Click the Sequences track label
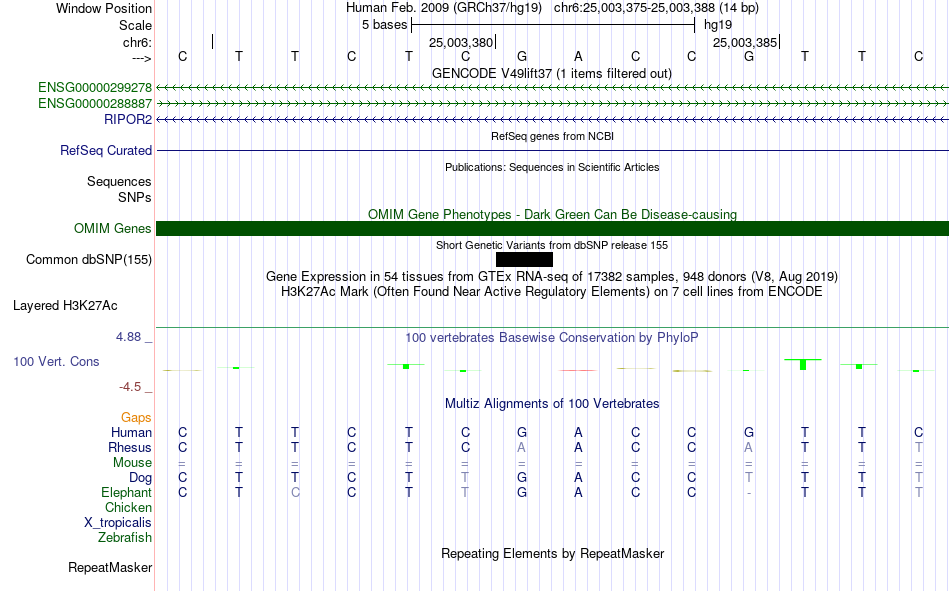 point(119,181)
